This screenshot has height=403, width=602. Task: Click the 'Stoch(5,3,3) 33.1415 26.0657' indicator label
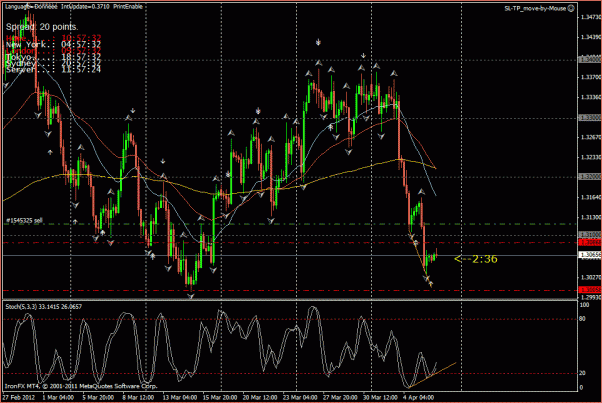43,307
